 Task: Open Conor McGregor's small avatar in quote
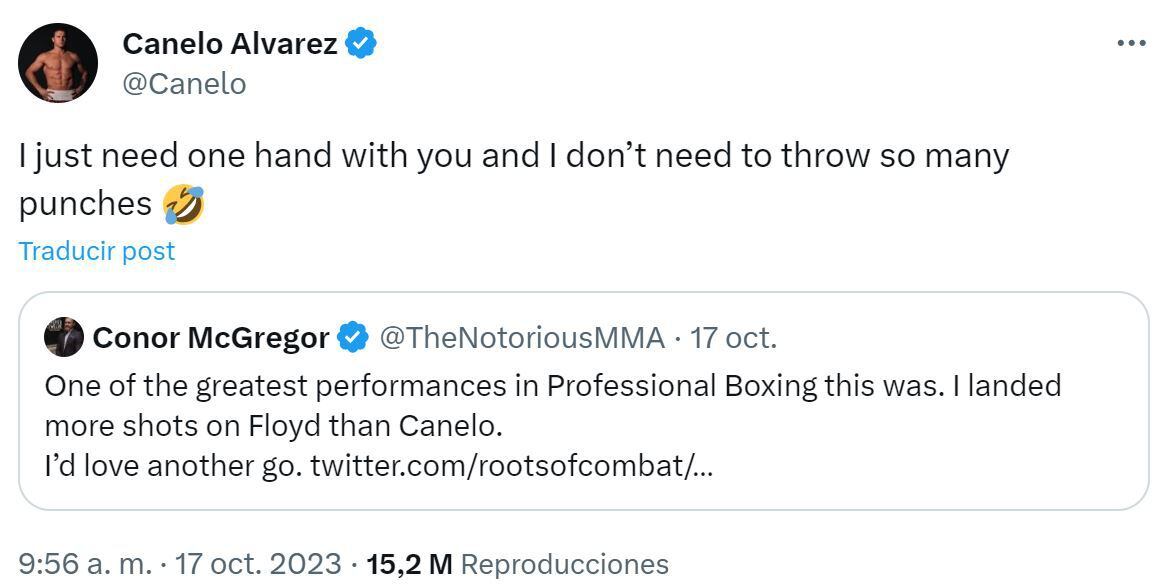click(64, 338)
